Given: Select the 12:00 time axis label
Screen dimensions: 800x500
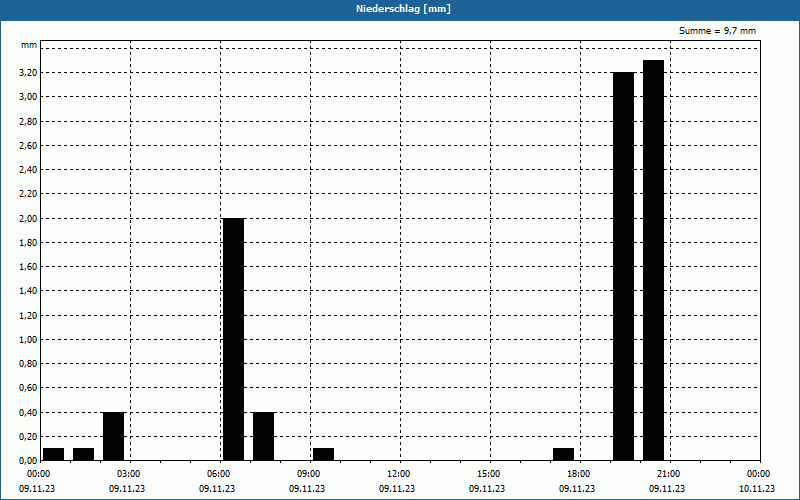Looking at the screenshot, I should coord(398,474).
